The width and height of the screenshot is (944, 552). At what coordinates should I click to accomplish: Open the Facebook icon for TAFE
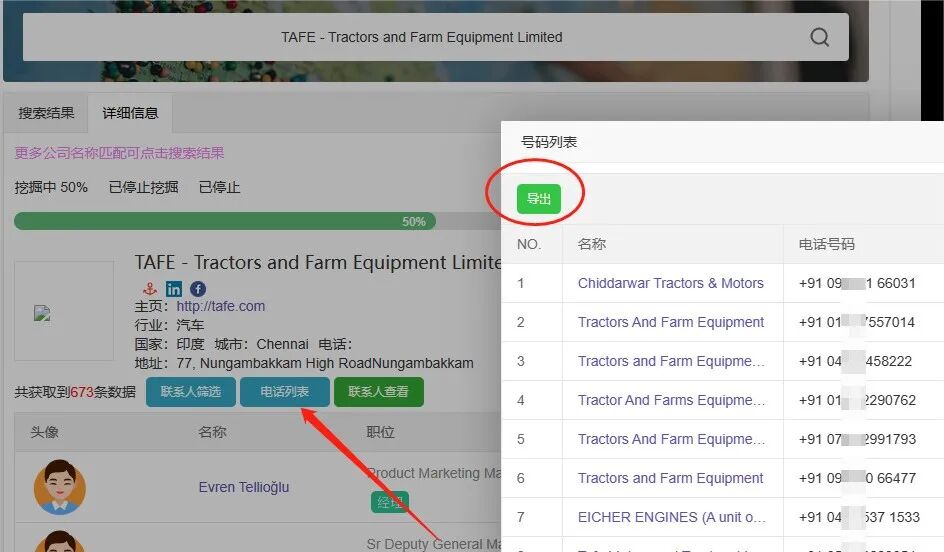(x=198, y=289)
